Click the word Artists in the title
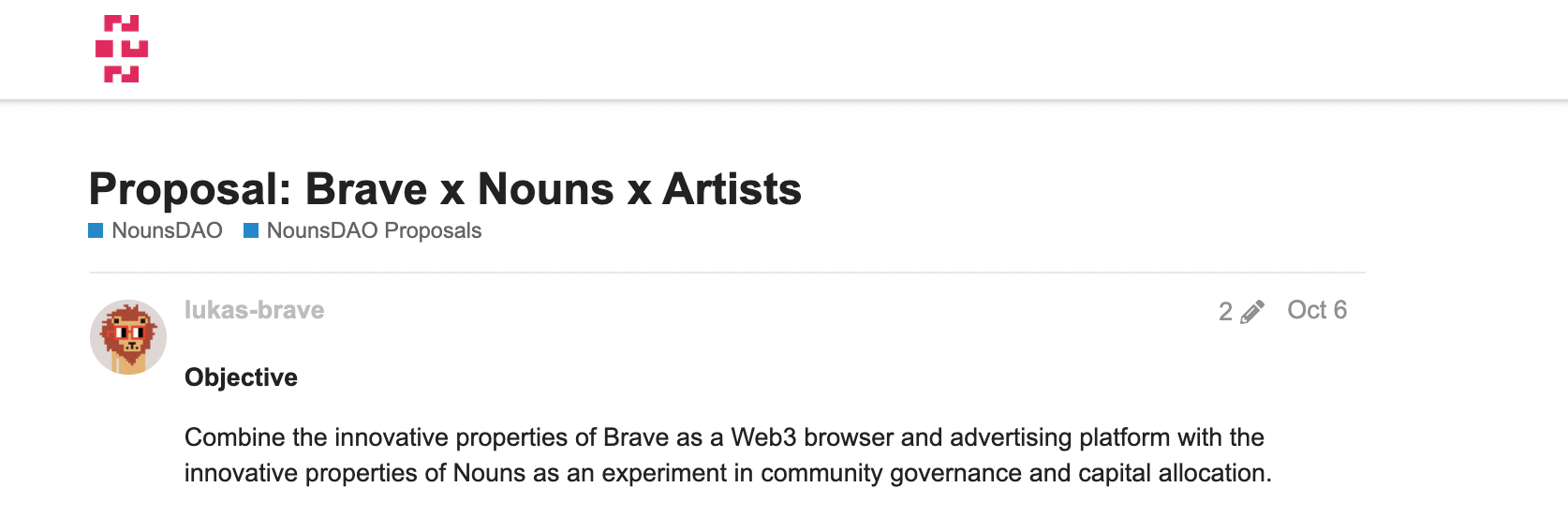The height and width of the screenshot is (517, 1568). click(x=732, y=189)
